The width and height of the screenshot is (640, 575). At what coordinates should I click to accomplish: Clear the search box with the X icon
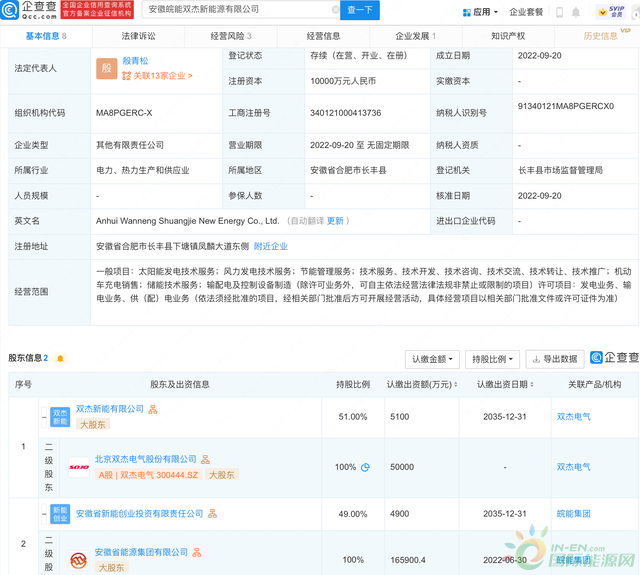336,9
